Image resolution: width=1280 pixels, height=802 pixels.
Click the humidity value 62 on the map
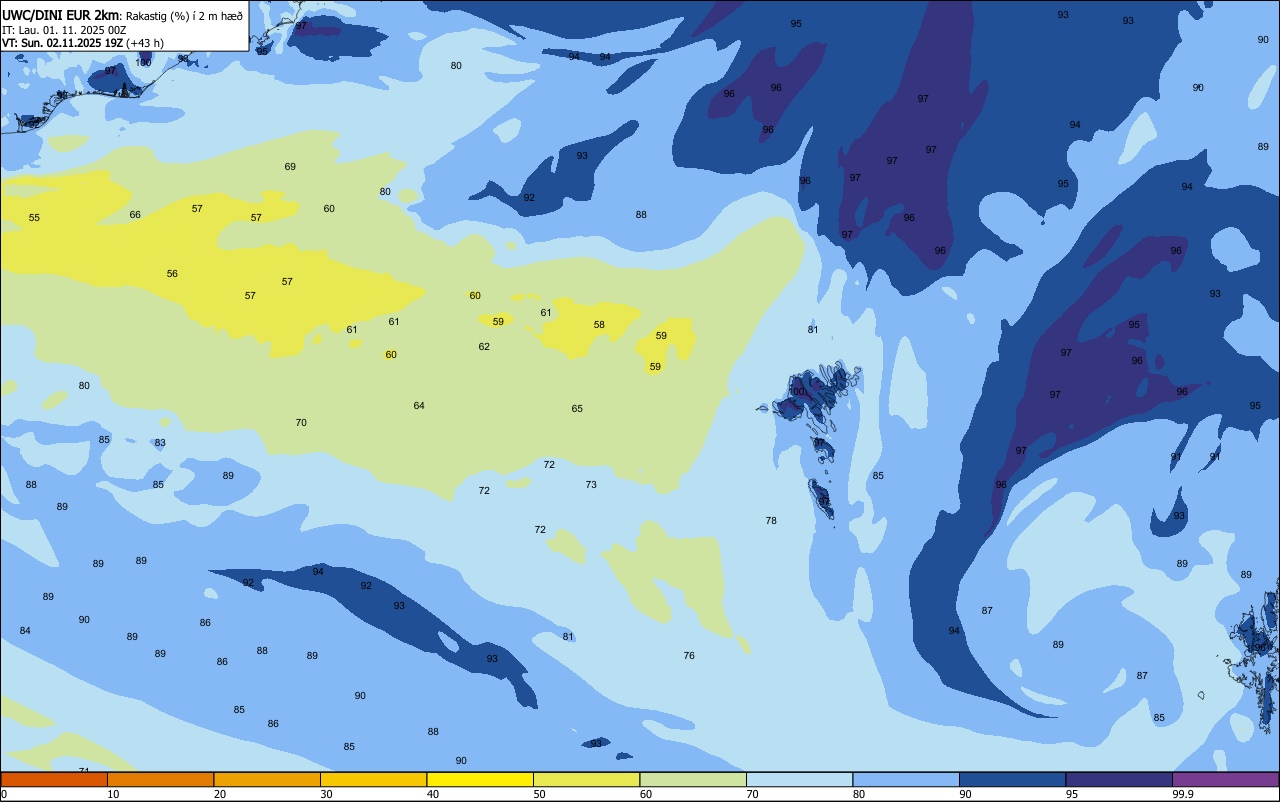[484, 346]
